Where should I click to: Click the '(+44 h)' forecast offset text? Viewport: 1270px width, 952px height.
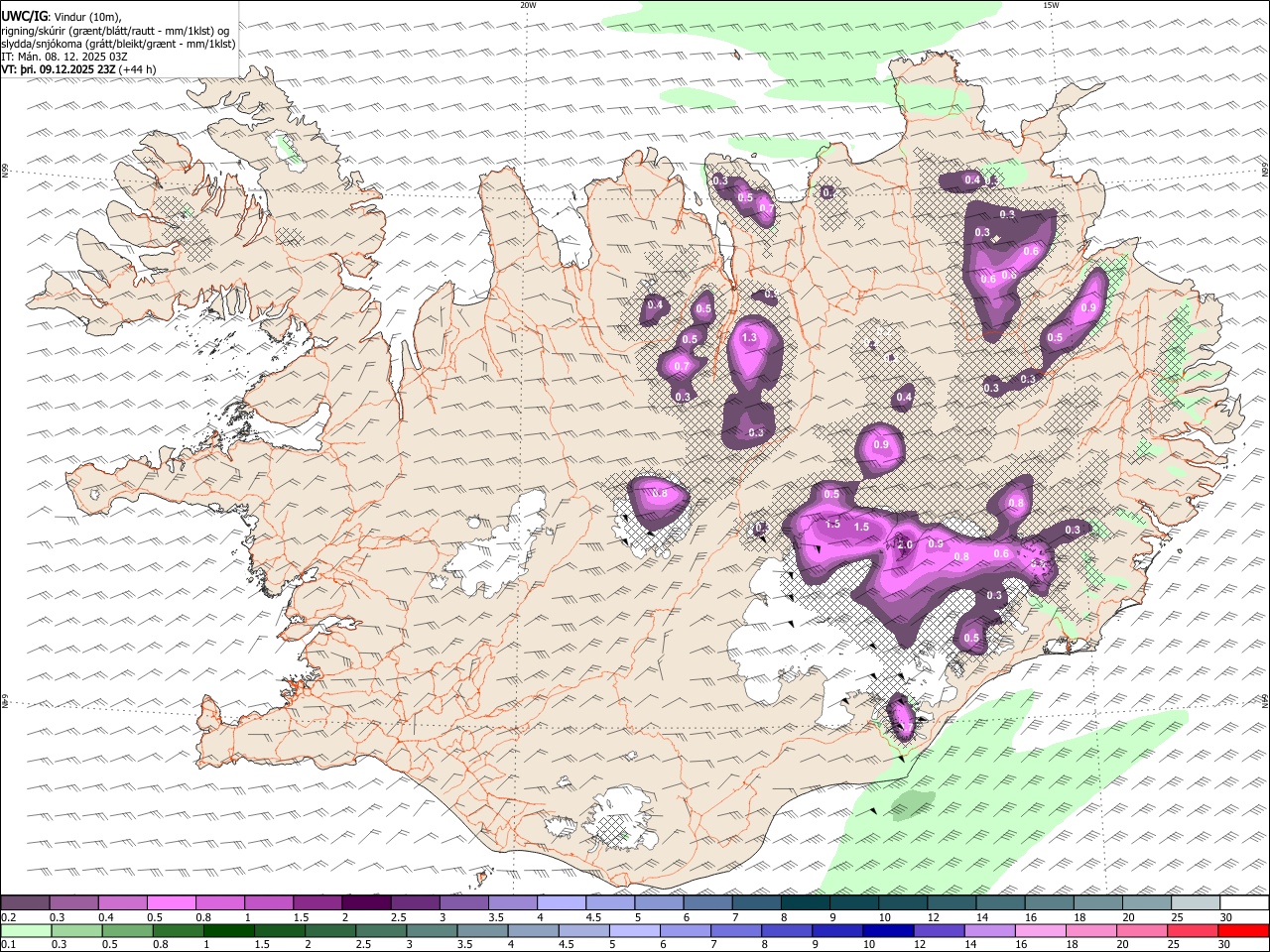pyautogui.click(x=137, y=70)
